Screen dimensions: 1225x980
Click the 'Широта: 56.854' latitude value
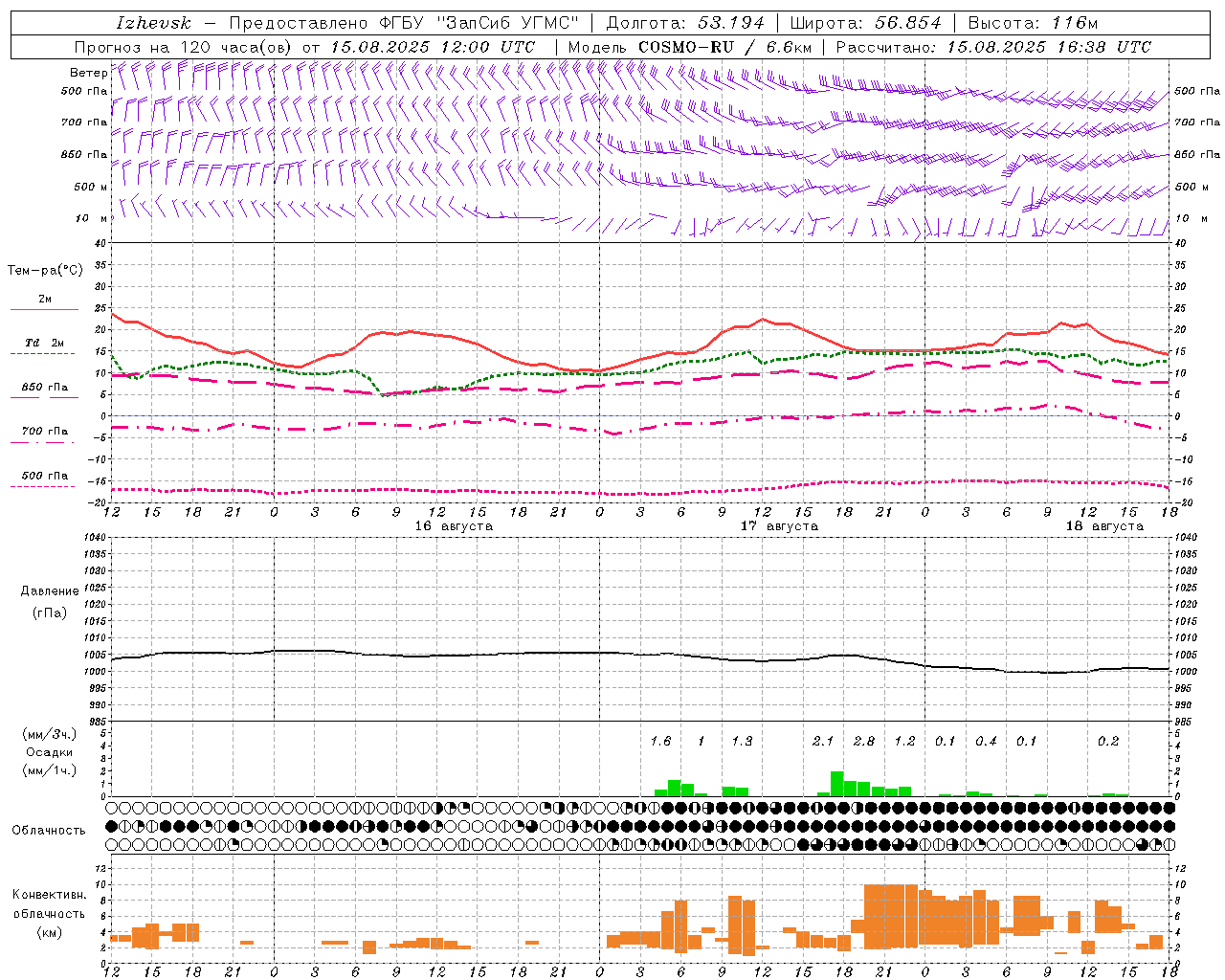[x=865, y=23]
